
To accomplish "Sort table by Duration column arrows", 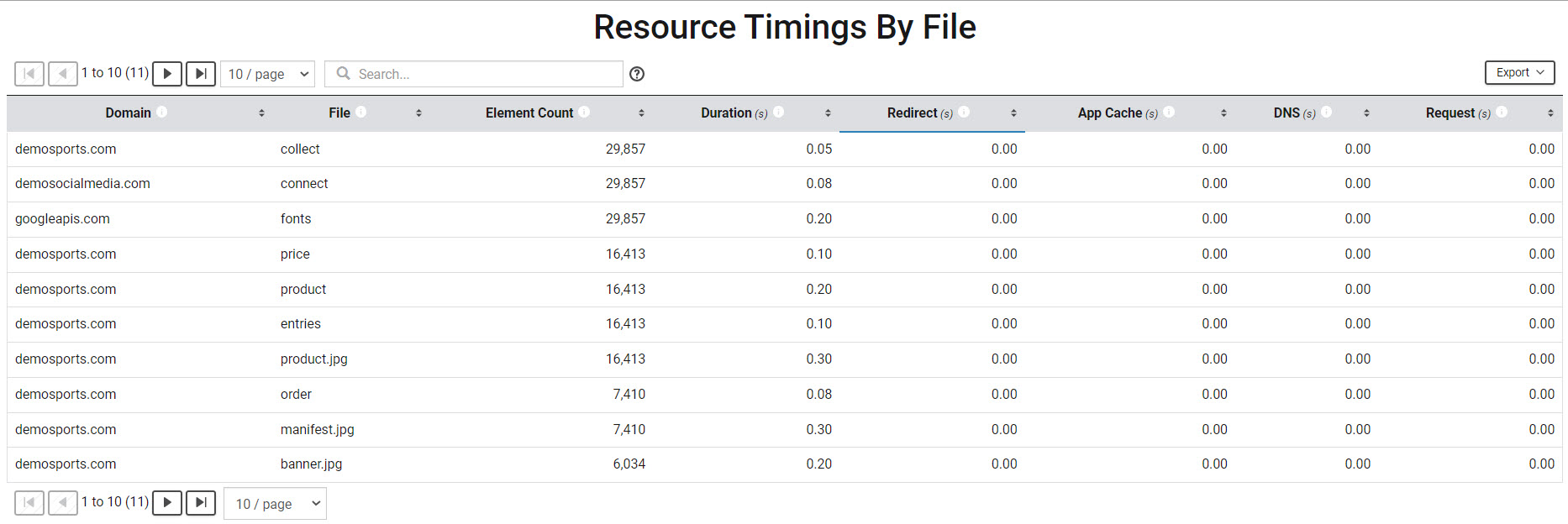I will click(828, 113).
